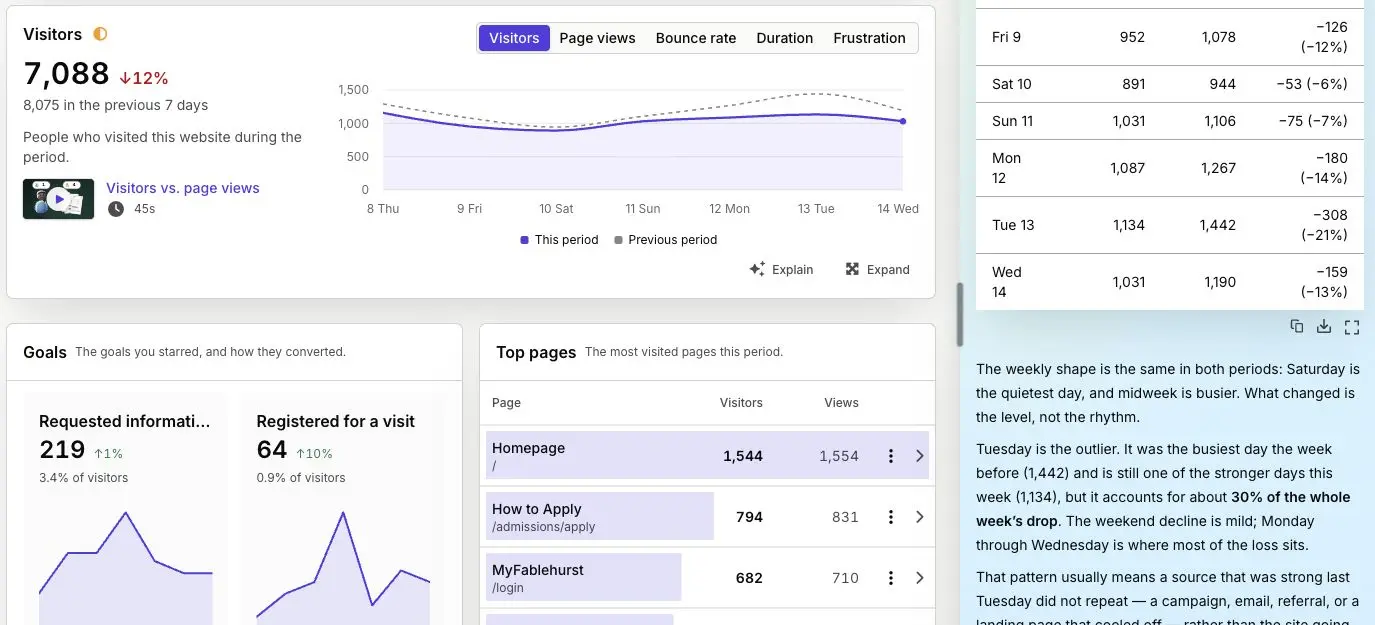This screenshot has height=625, width=1375.
Task: Click the Expand chart icon
Action: point(852,269)
